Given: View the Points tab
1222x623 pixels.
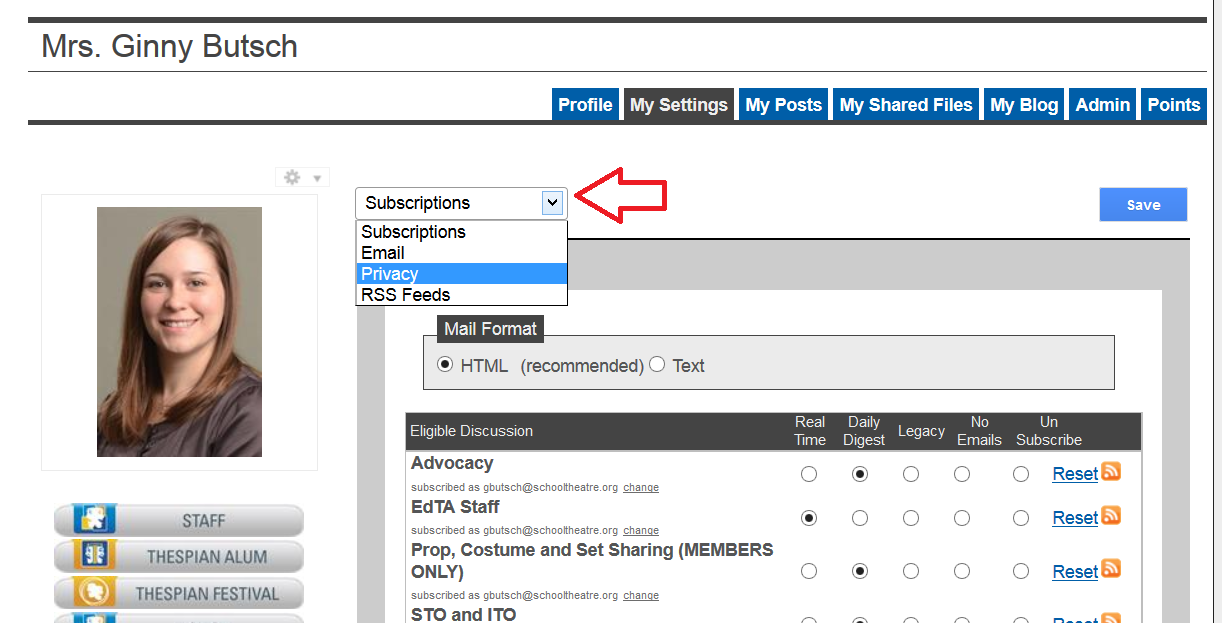Looking at the screenshot, I should pos(1174,105).
